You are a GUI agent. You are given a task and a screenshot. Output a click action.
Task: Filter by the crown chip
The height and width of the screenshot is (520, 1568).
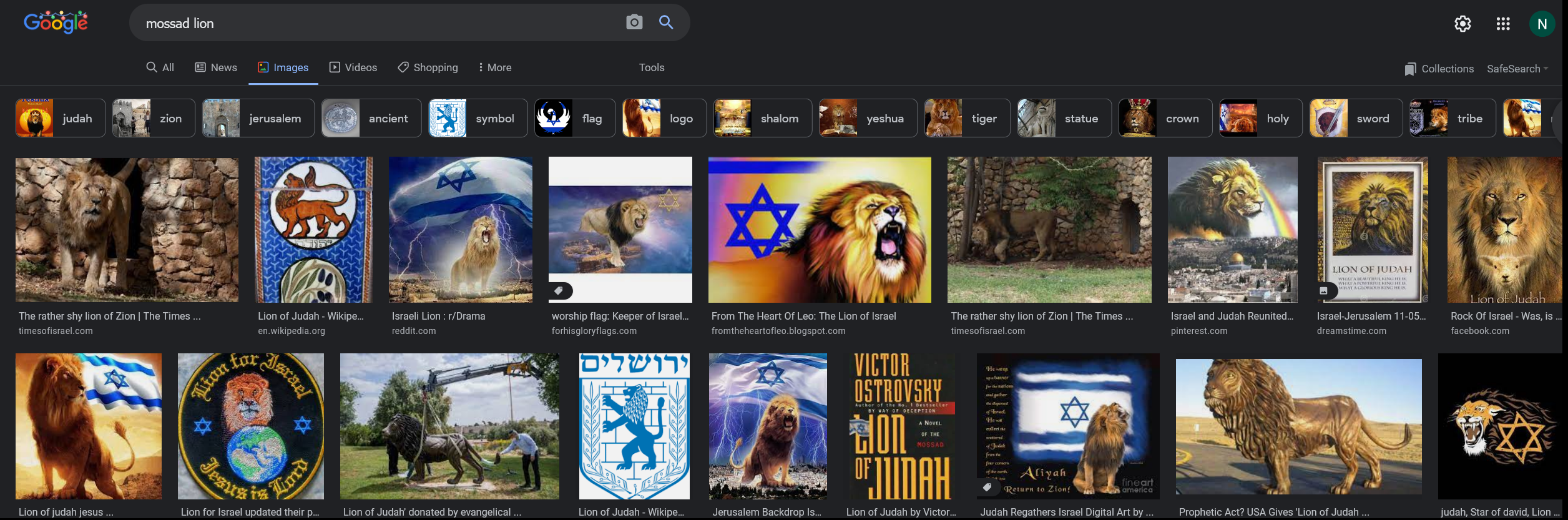coord(1165,118)
